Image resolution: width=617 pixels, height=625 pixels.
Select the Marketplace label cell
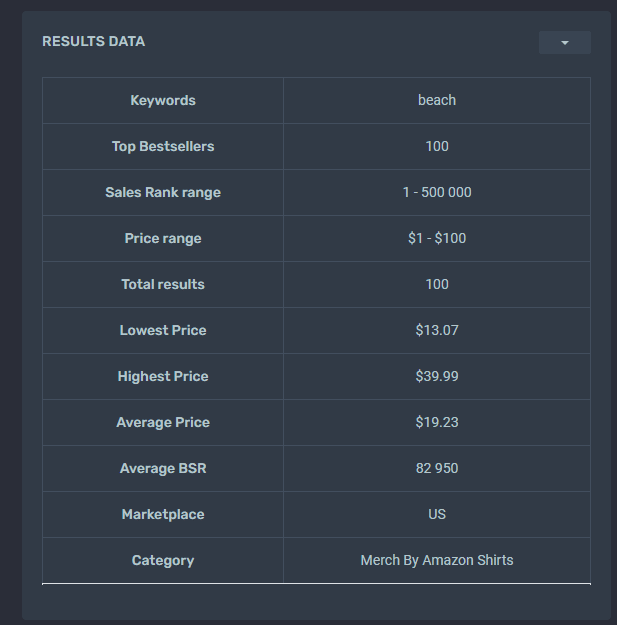[163, 515]
